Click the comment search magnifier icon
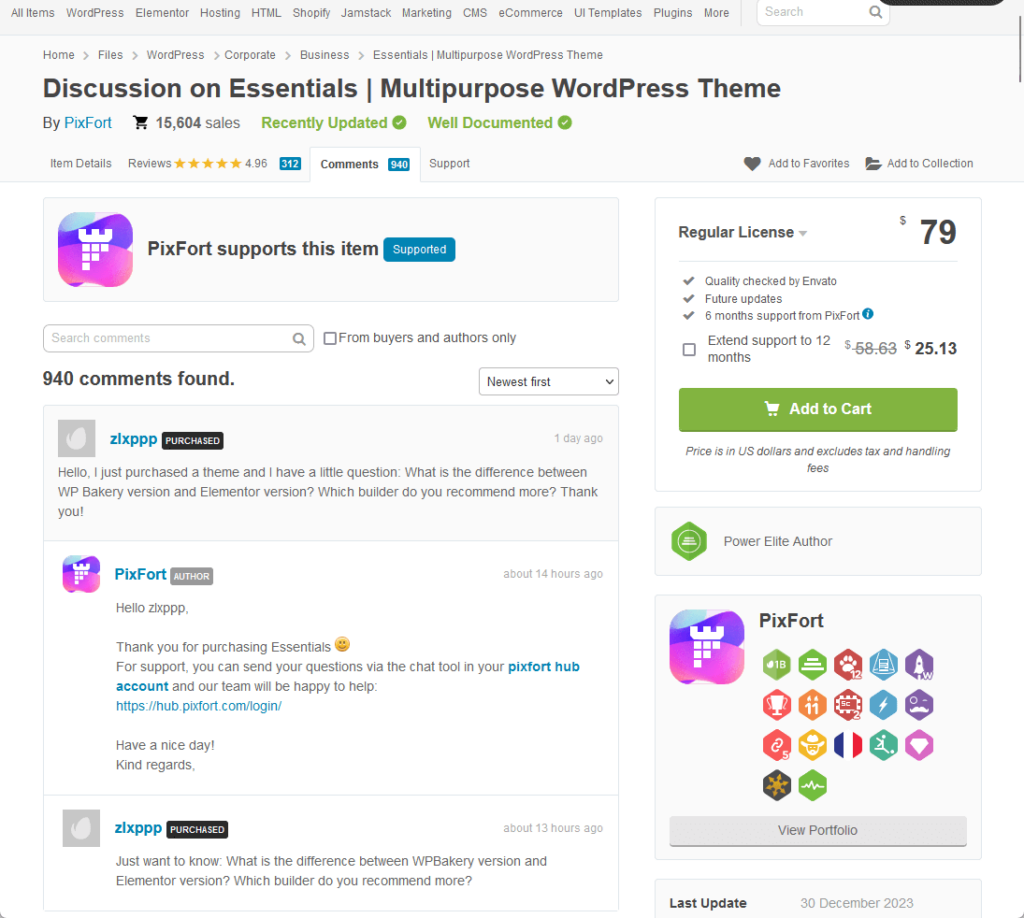 point(299,339)
